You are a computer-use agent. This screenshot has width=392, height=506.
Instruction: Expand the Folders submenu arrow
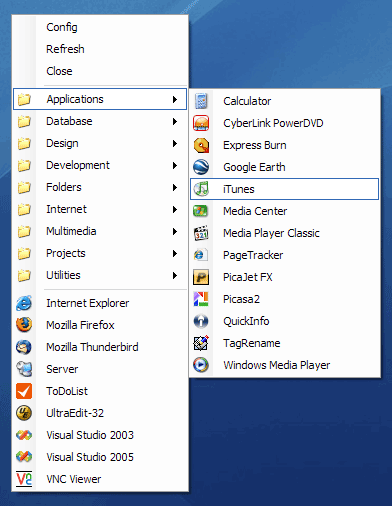(x=175, y=187)
